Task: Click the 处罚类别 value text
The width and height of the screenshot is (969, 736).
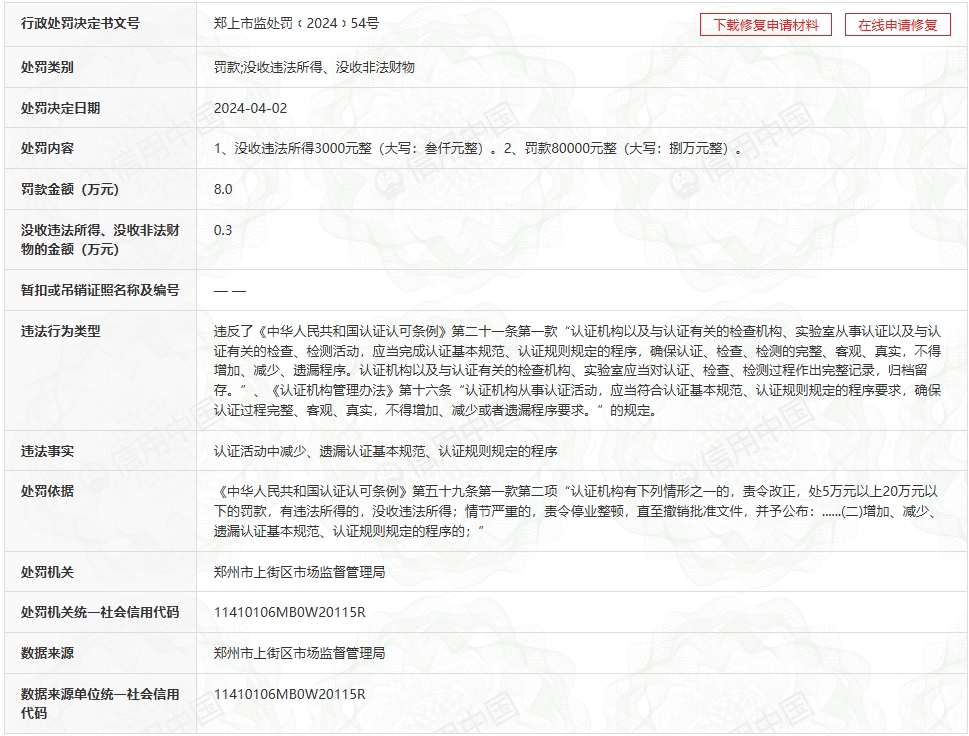Action: pos(314,67)
